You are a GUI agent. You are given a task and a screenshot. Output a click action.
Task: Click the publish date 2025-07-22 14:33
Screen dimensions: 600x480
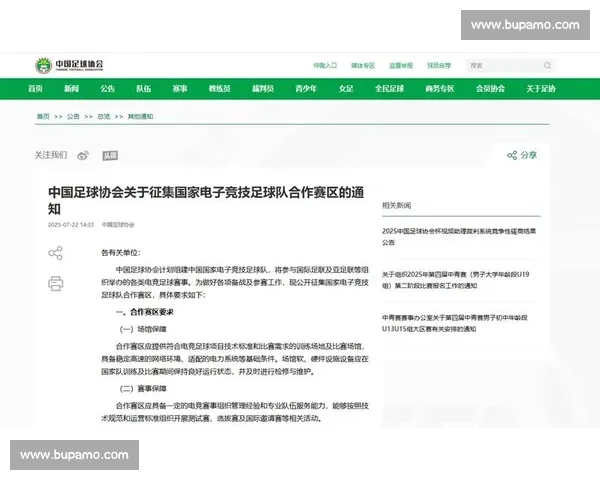pyautogui.click(x=71, y=225)
